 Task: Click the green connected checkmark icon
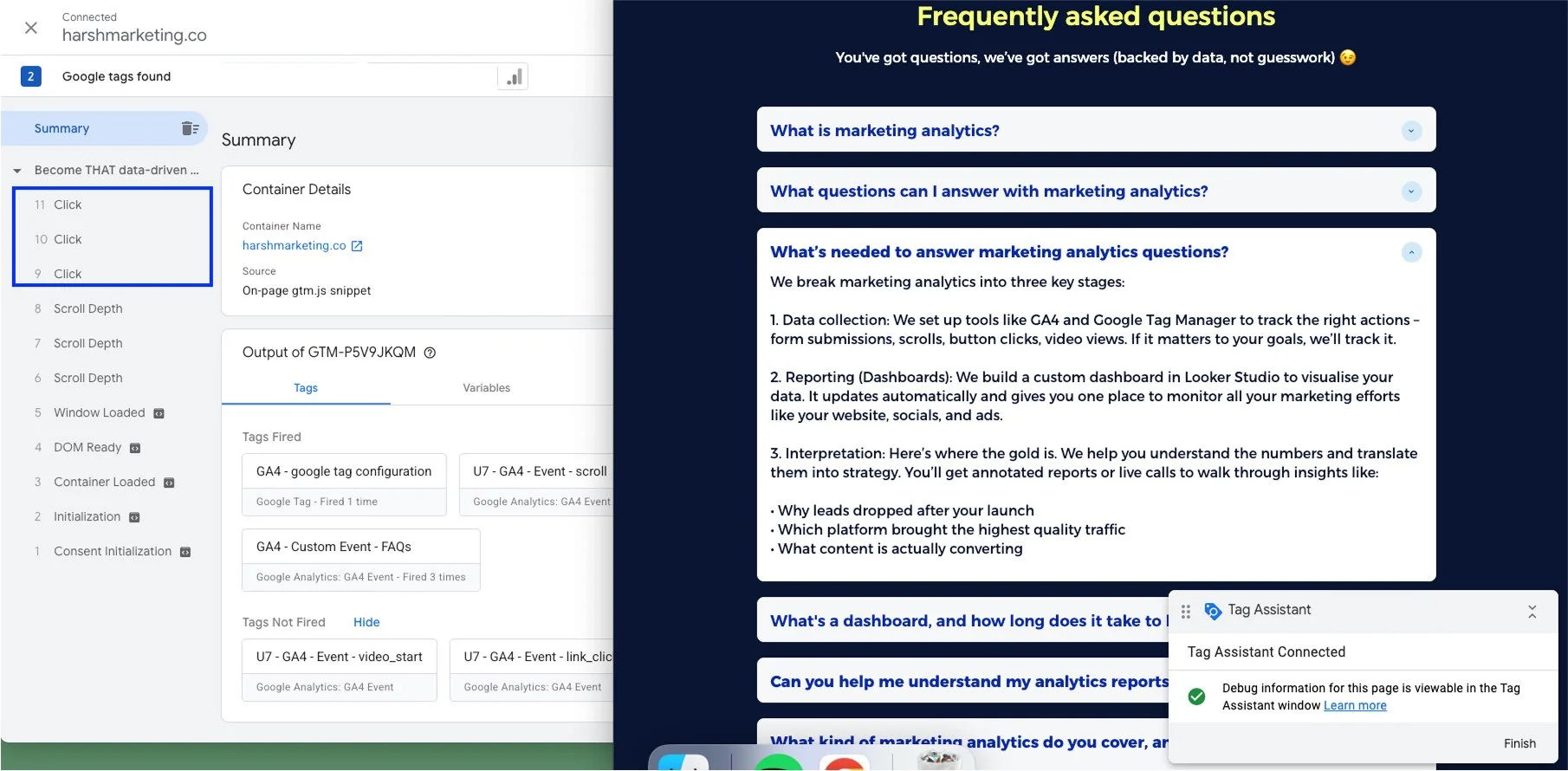1196,696
